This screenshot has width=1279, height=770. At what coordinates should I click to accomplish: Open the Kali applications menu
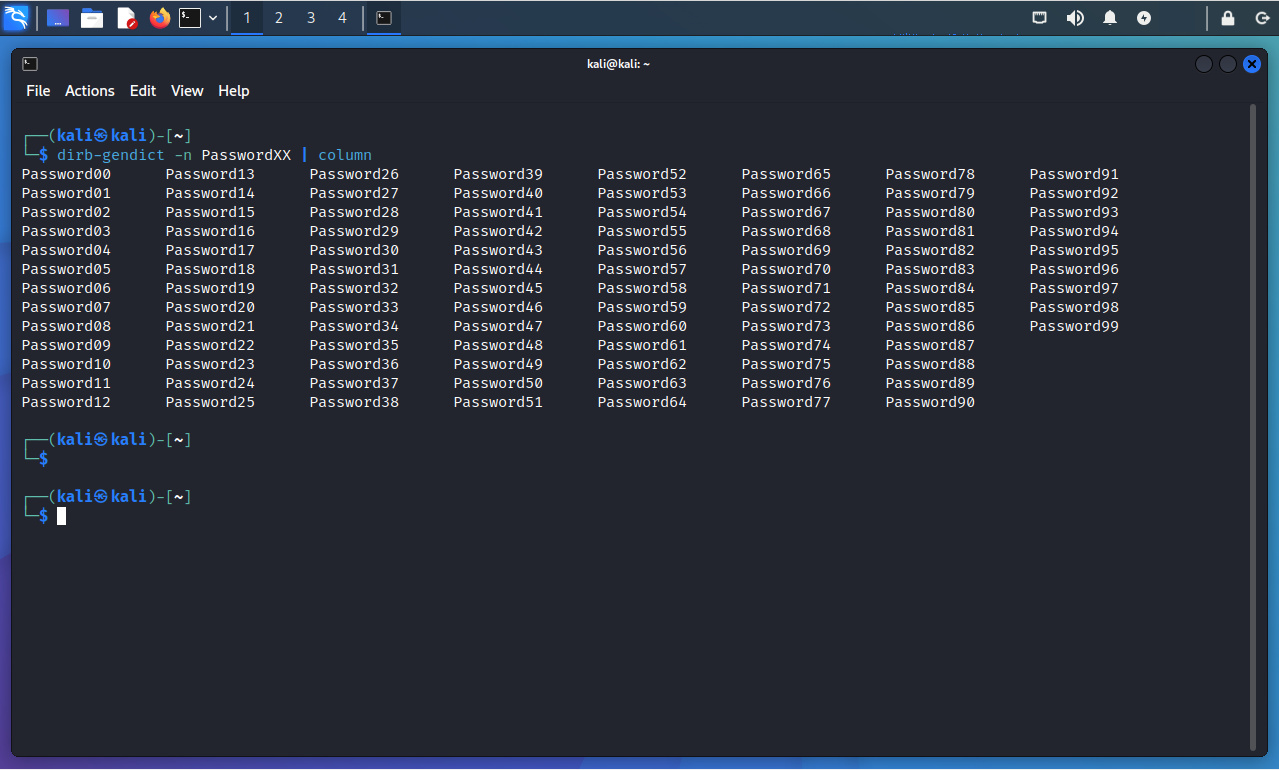point(16,18)
